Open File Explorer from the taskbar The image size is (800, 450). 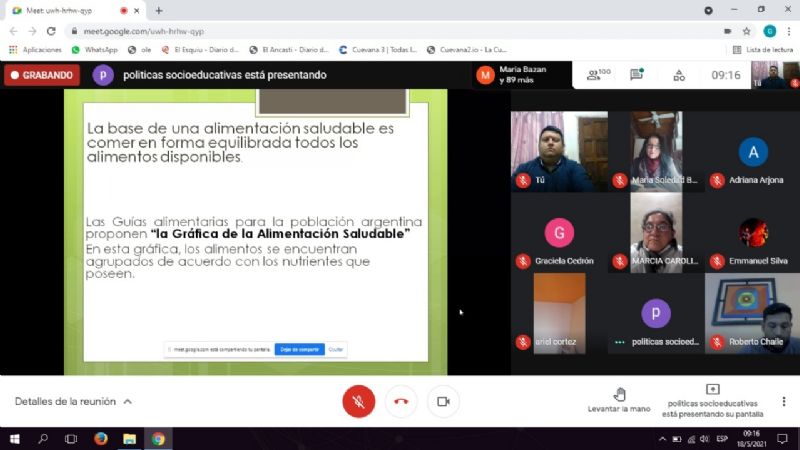pos(129,439)
